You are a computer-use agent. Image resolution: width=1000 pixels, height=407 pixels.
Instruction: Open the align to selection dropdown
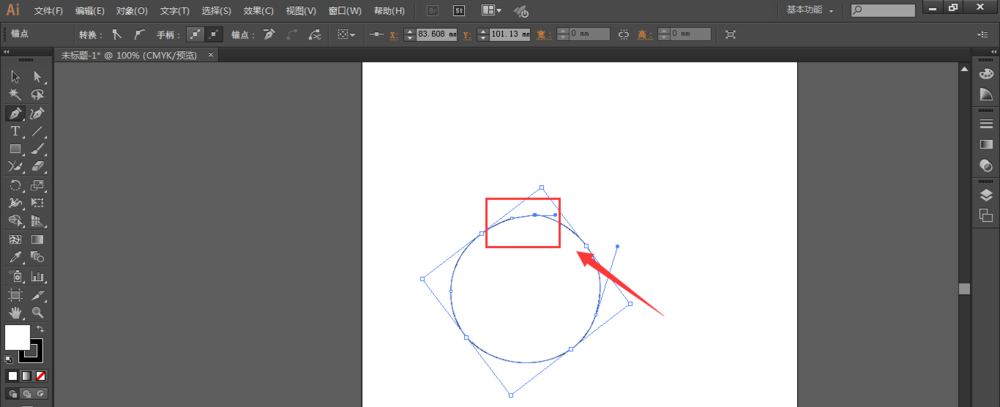[x=347, y=34]
